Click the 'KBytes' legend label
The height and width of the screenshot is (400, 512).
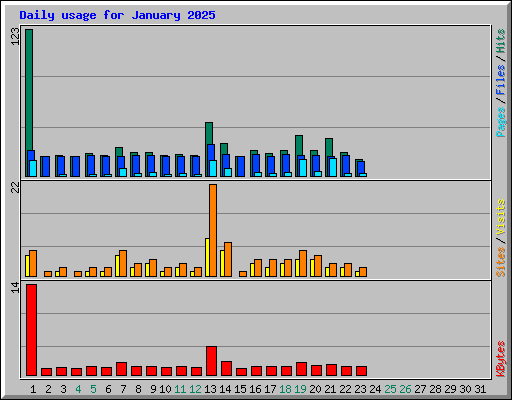(500, 359)
